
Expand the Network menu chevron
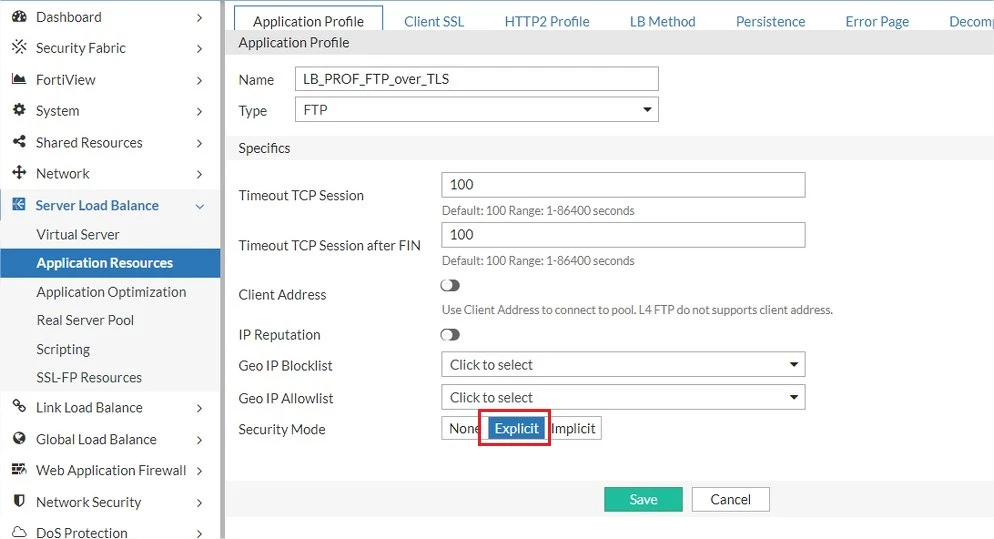(200, 174)
